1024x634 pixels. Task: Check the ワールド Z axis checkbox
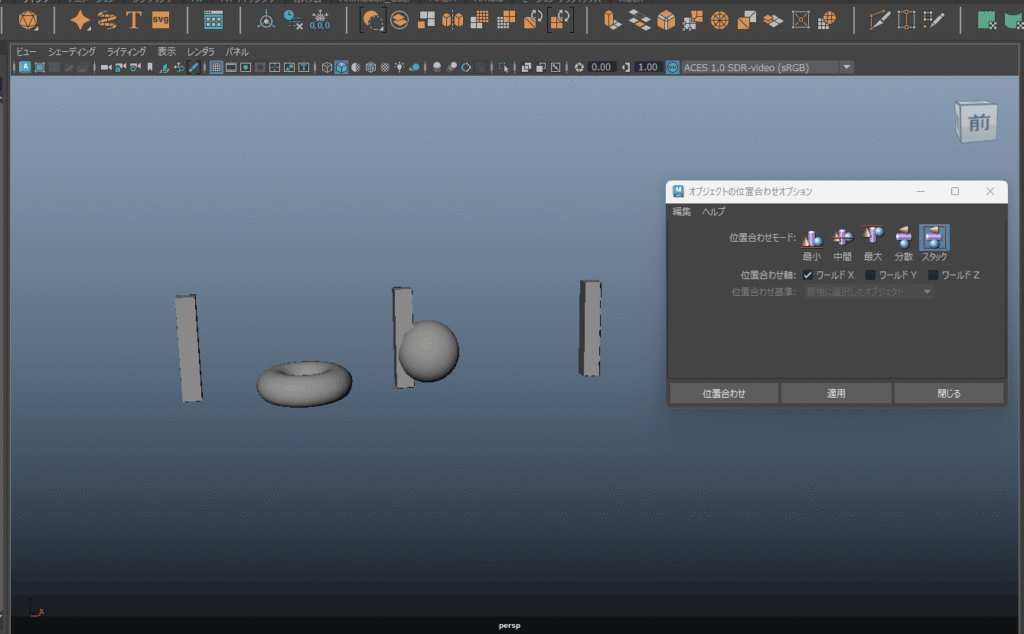click(x=933, y=275)
